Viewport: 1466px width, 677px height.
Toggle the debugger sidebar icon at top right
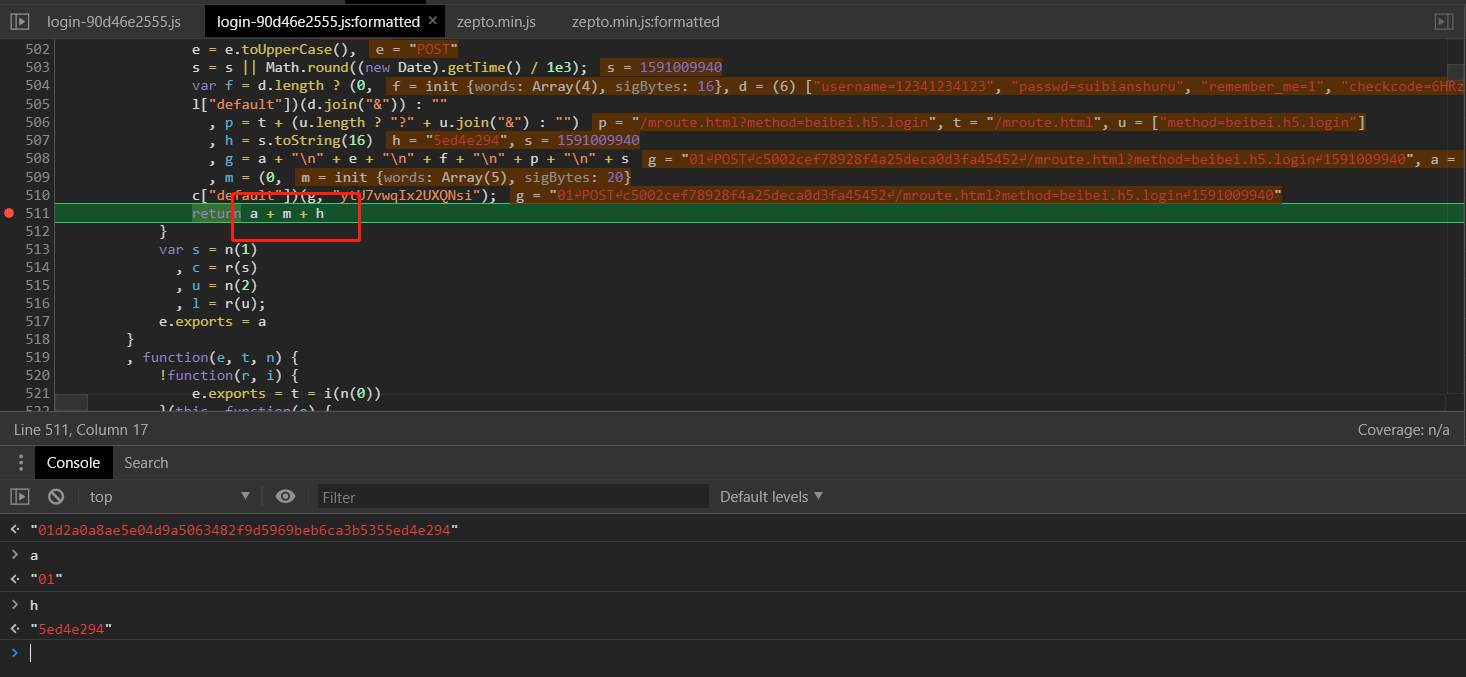tap(1443, 21)
